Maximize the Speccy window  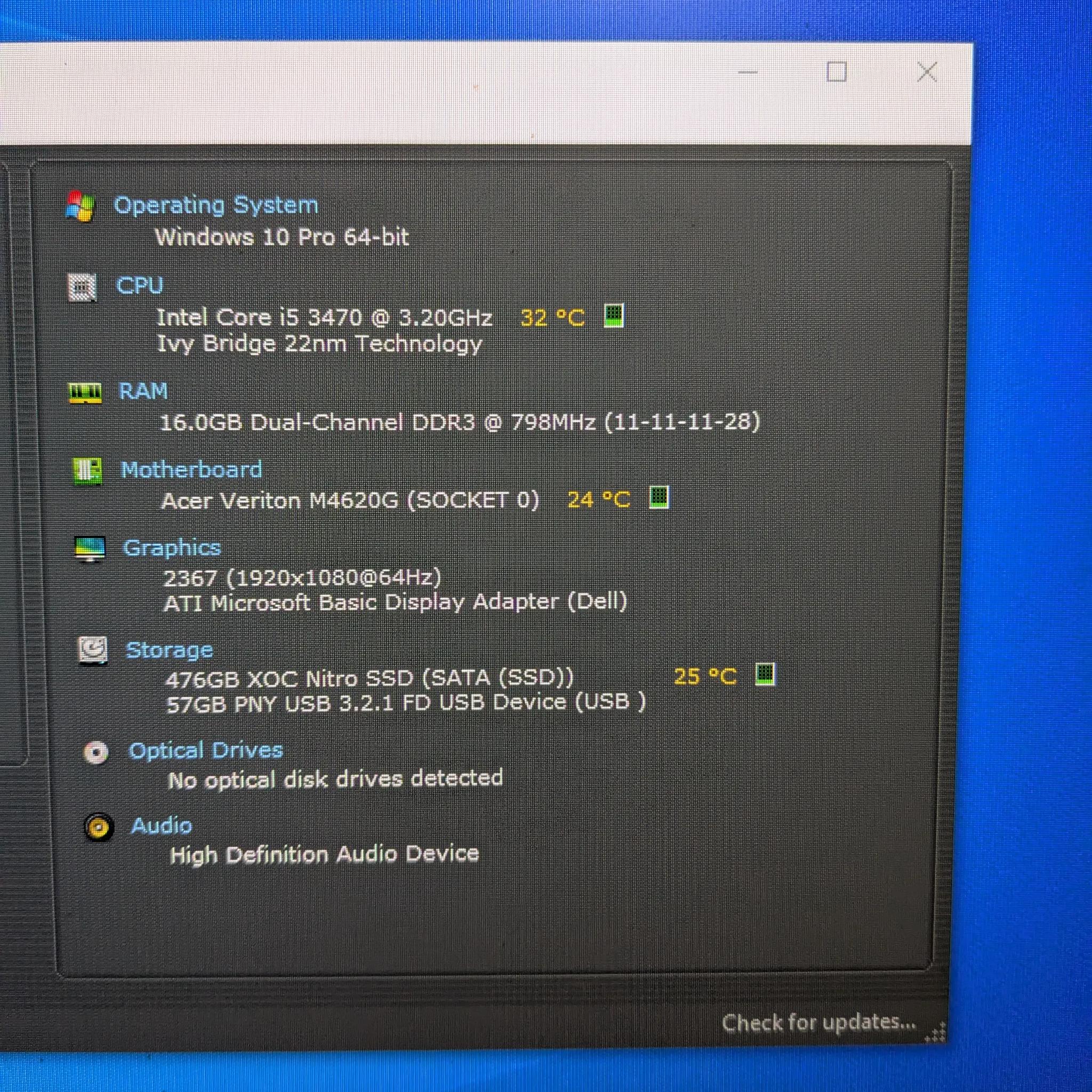(x=837, y=73)
